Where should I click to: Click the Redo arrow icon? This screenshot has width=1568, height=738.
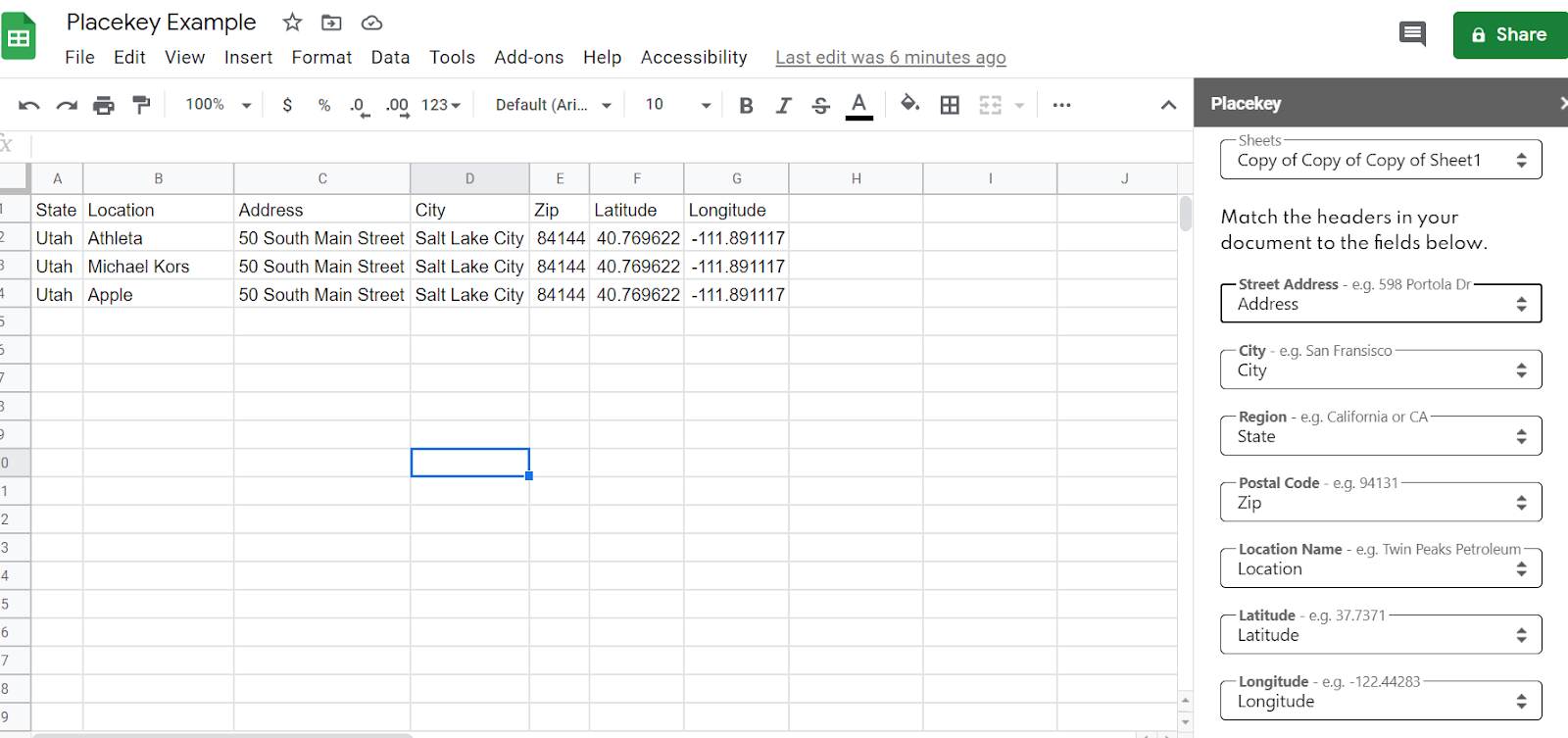click(x=66, y=105)
